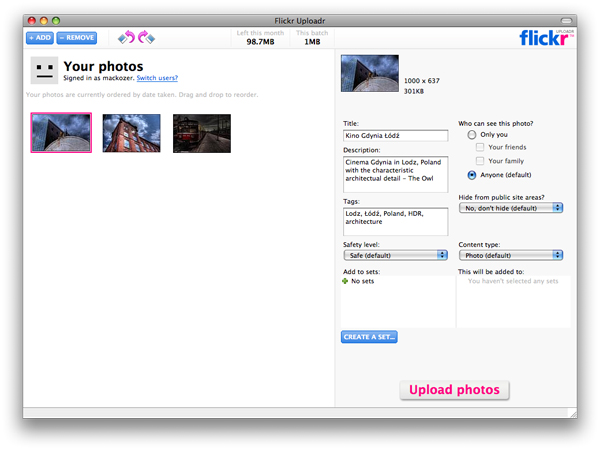This screenshot has height=450, width=600.
Task: Click the CREATE A SET button
Action: [x=369, y=337]
